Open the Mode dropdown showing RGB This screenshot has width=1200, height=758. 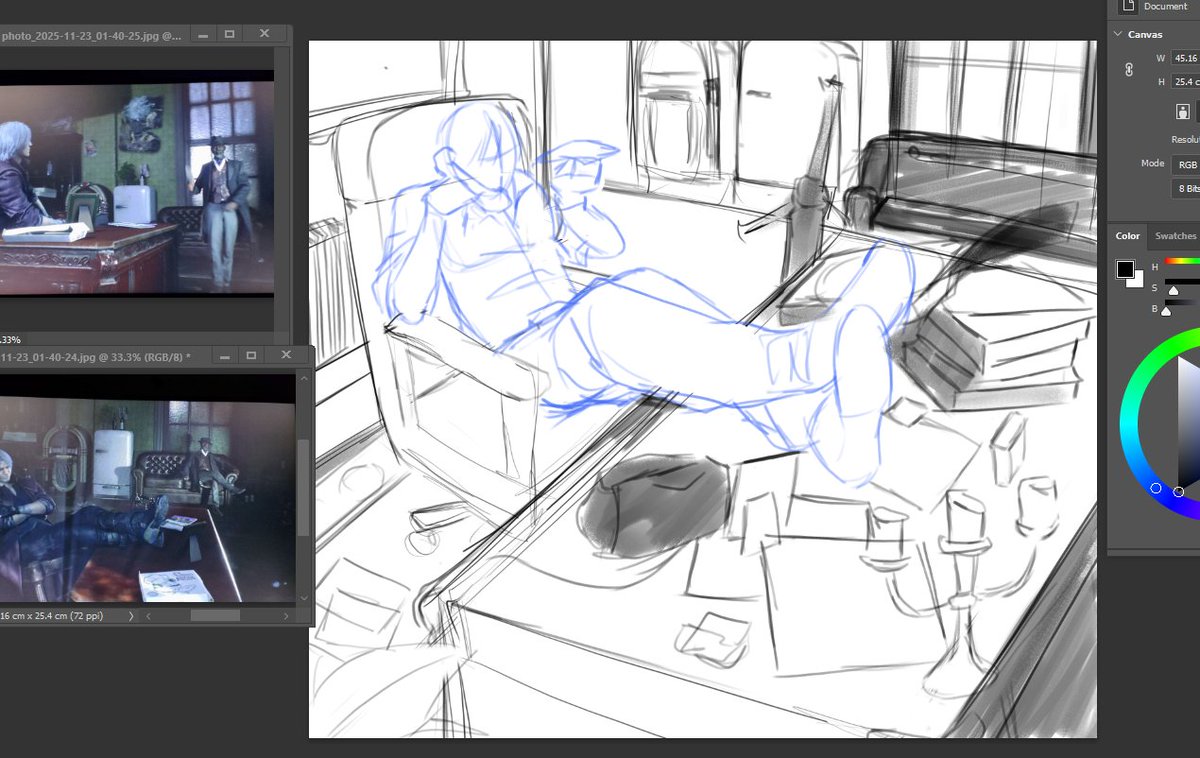(x=1188, y=163)
